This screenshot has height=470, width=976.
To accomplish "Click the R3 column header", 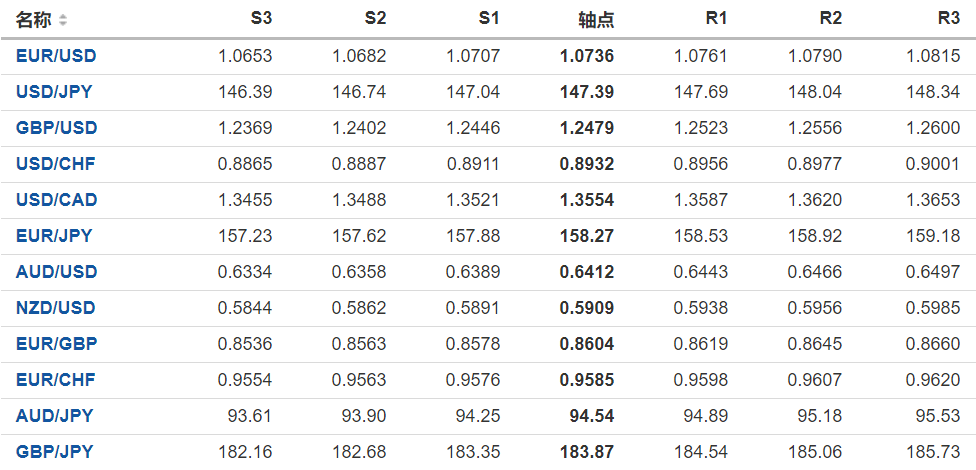I will pyautogui.click(x=949, y=19).
